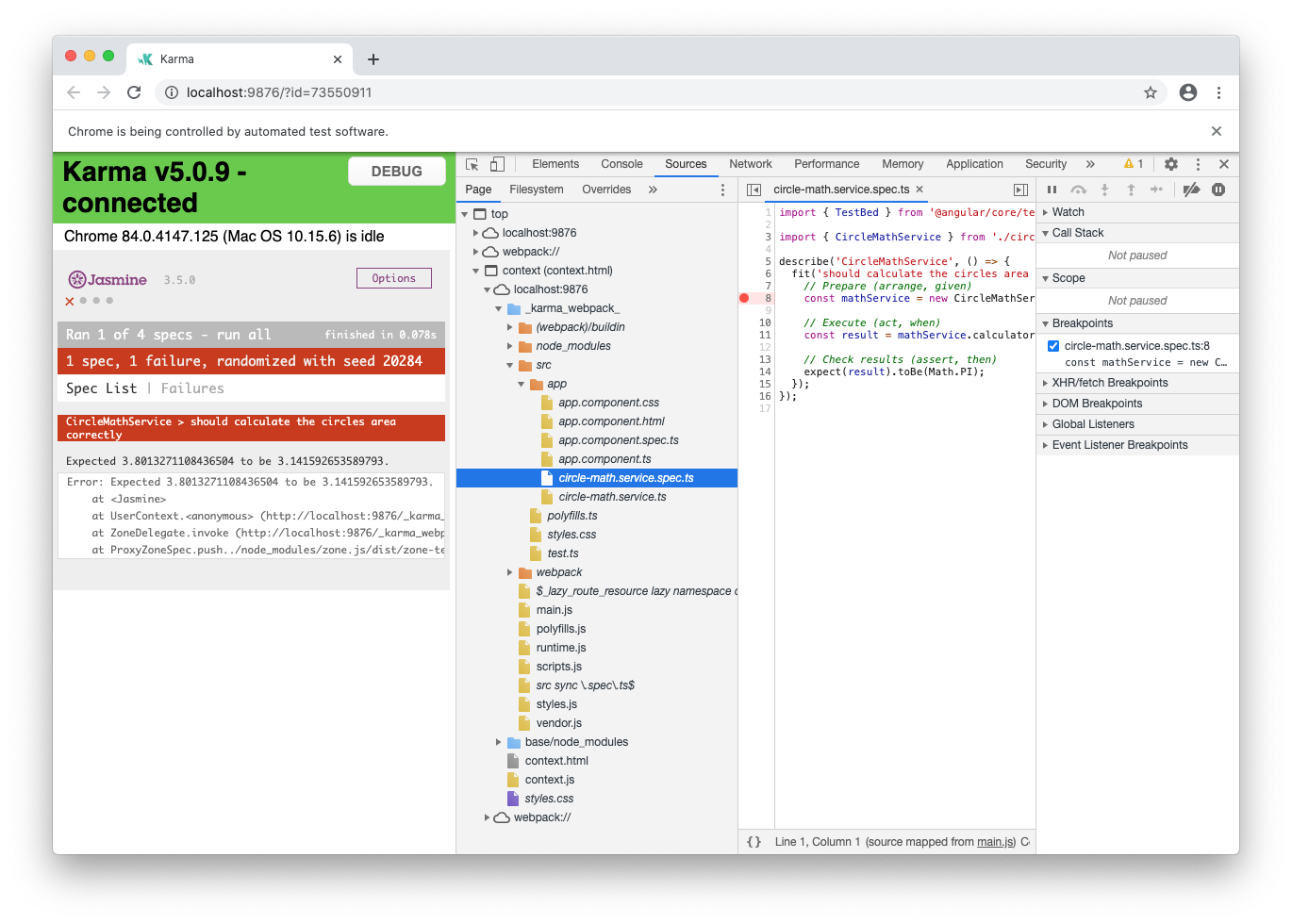Go back in browser history
Screen dimensions: 1292x924
point(74,92)
